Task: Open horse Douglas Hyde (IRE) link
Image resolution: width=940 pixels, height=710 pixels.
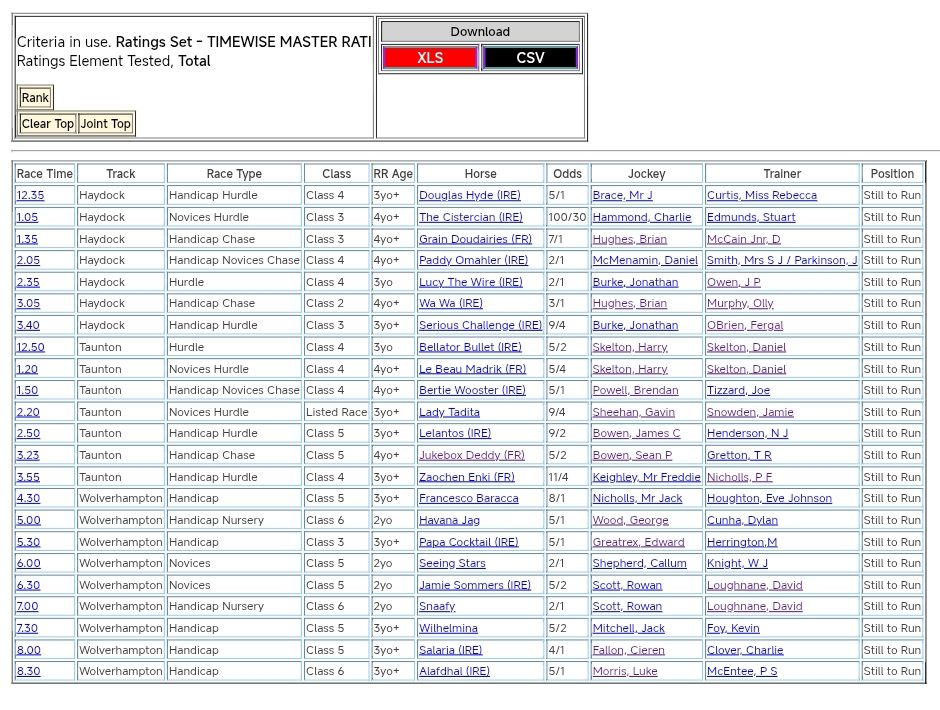Action: click(x=469, y=196)
